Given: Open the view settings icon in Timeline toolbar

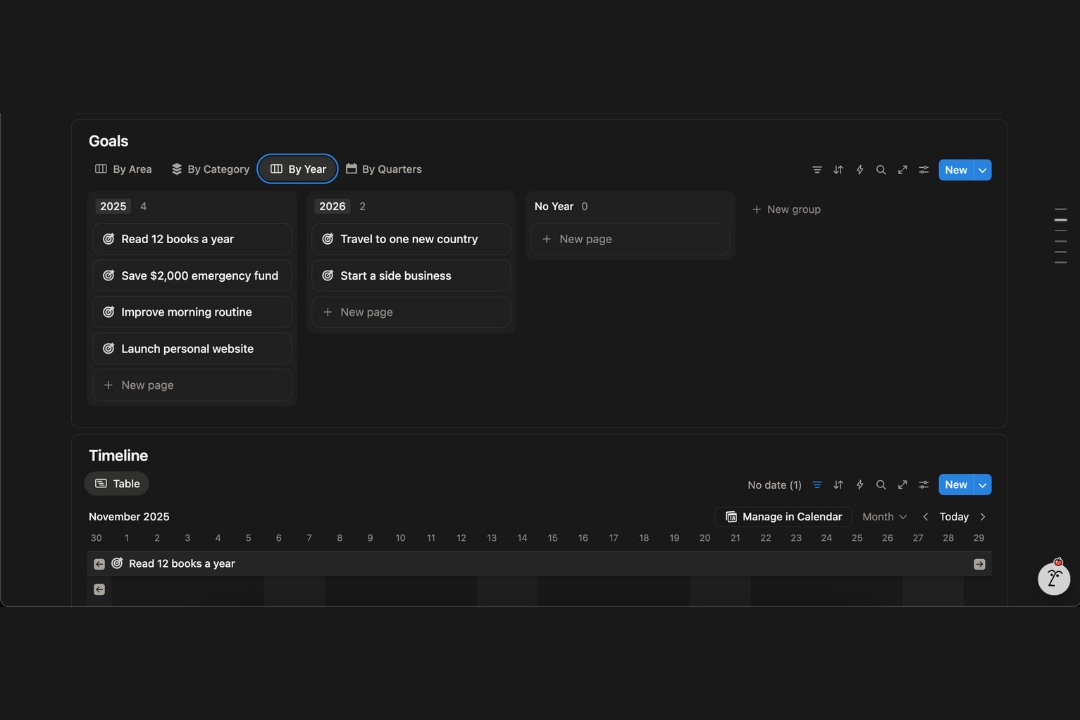Looking at the screenshot, I should click(924, 485).
